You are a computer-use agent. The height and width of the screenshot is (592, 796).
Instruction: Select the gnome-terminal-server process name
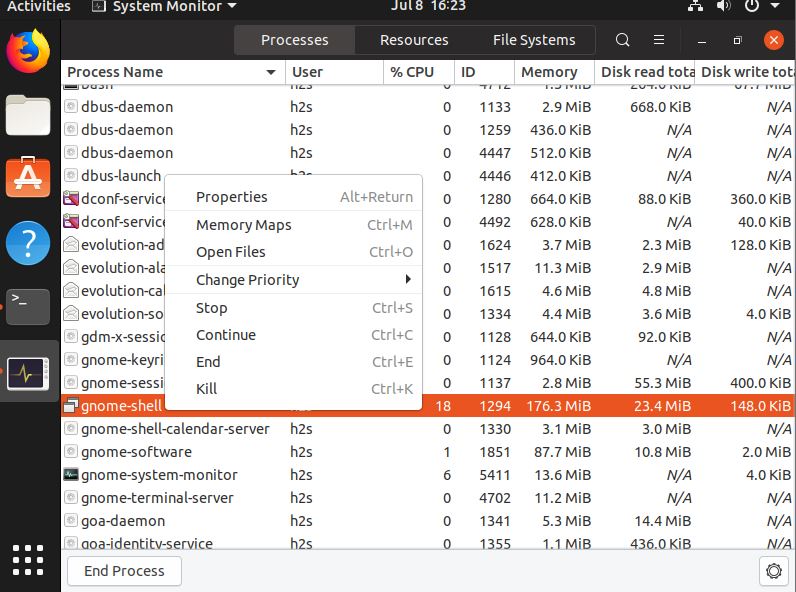157,498
